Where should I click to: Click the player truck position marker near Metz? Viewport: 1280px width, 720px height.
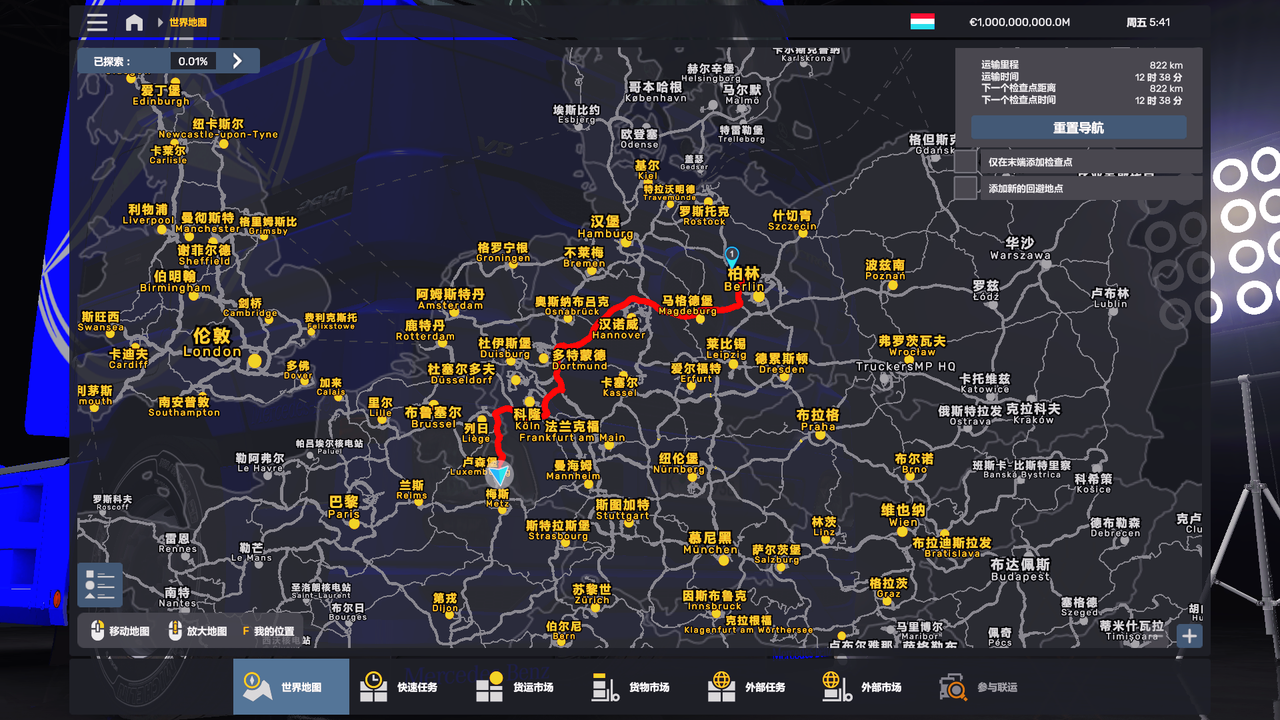[x=499, y=475]
